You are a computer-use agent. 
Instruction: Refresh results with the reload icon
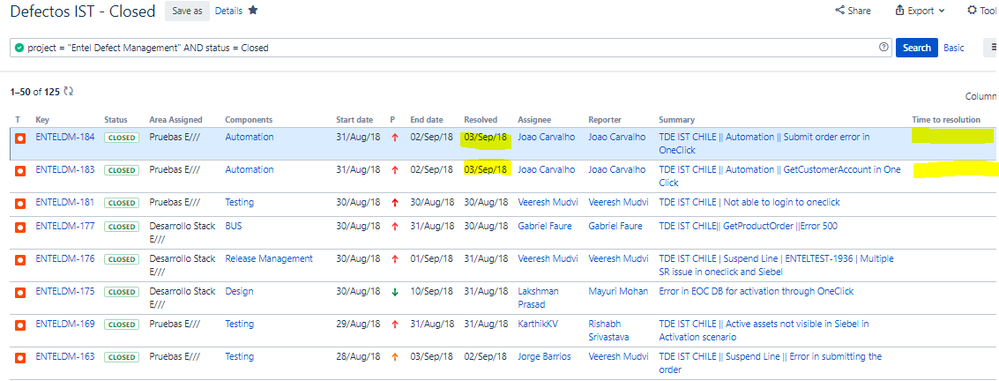point(68,92)
